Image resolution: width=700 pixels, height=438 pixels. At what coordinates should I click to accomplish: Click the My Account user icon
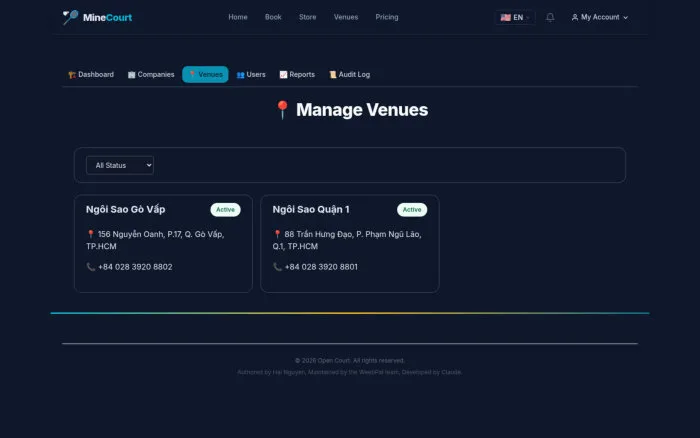[x=575, y=17]
